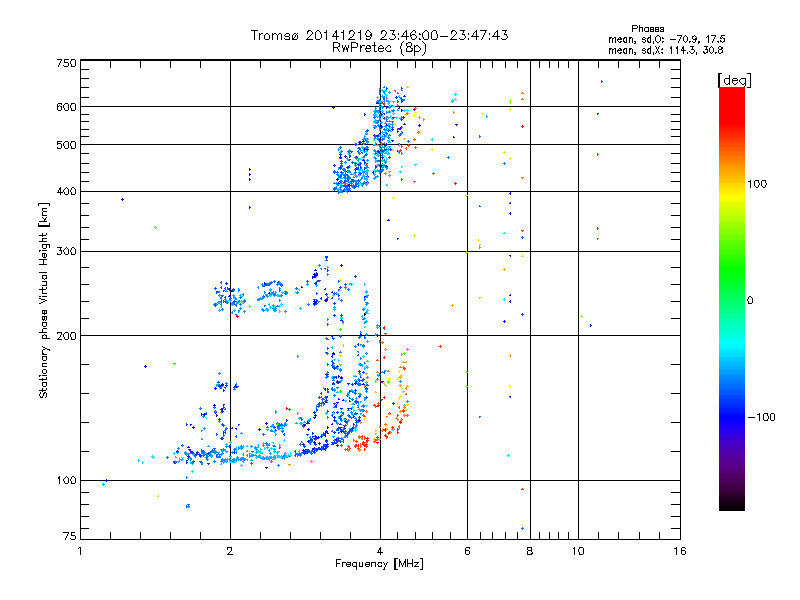Click the "200" height axis tick label
The image size is (800, 600).
click(66, 336)
